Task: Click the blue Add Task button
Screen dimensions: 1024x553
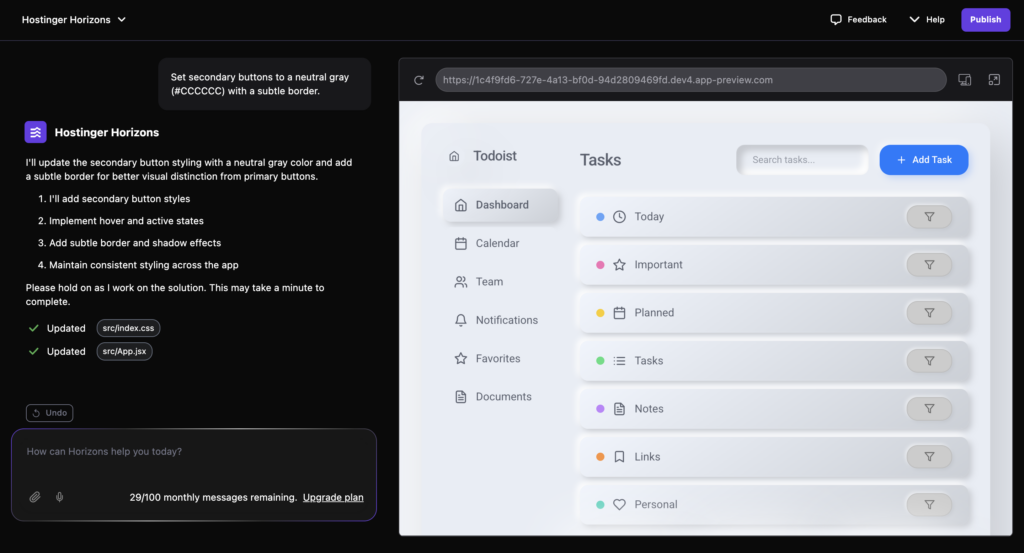Action: click(923, 160)
